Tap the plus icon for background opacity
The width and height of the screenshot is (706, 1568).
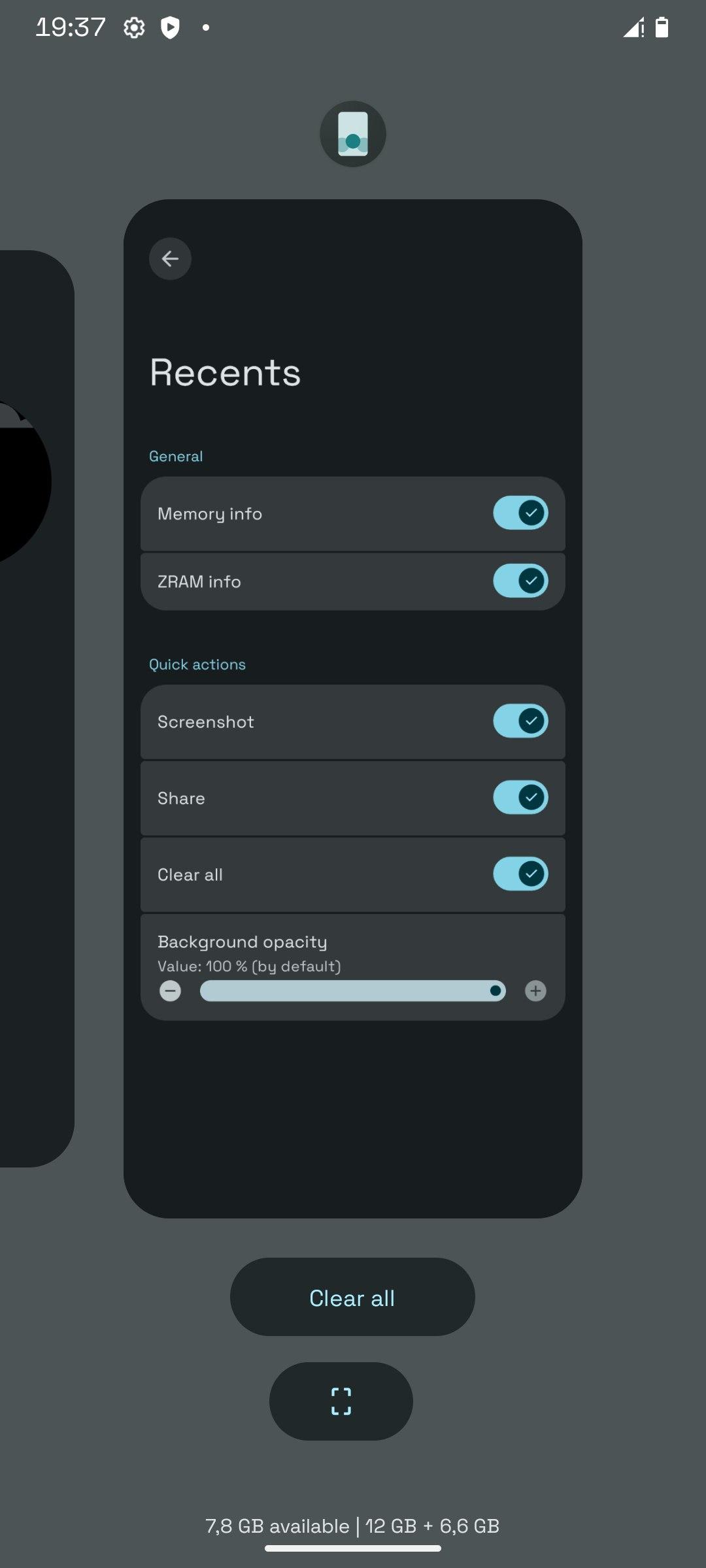(x=535, y=991)
